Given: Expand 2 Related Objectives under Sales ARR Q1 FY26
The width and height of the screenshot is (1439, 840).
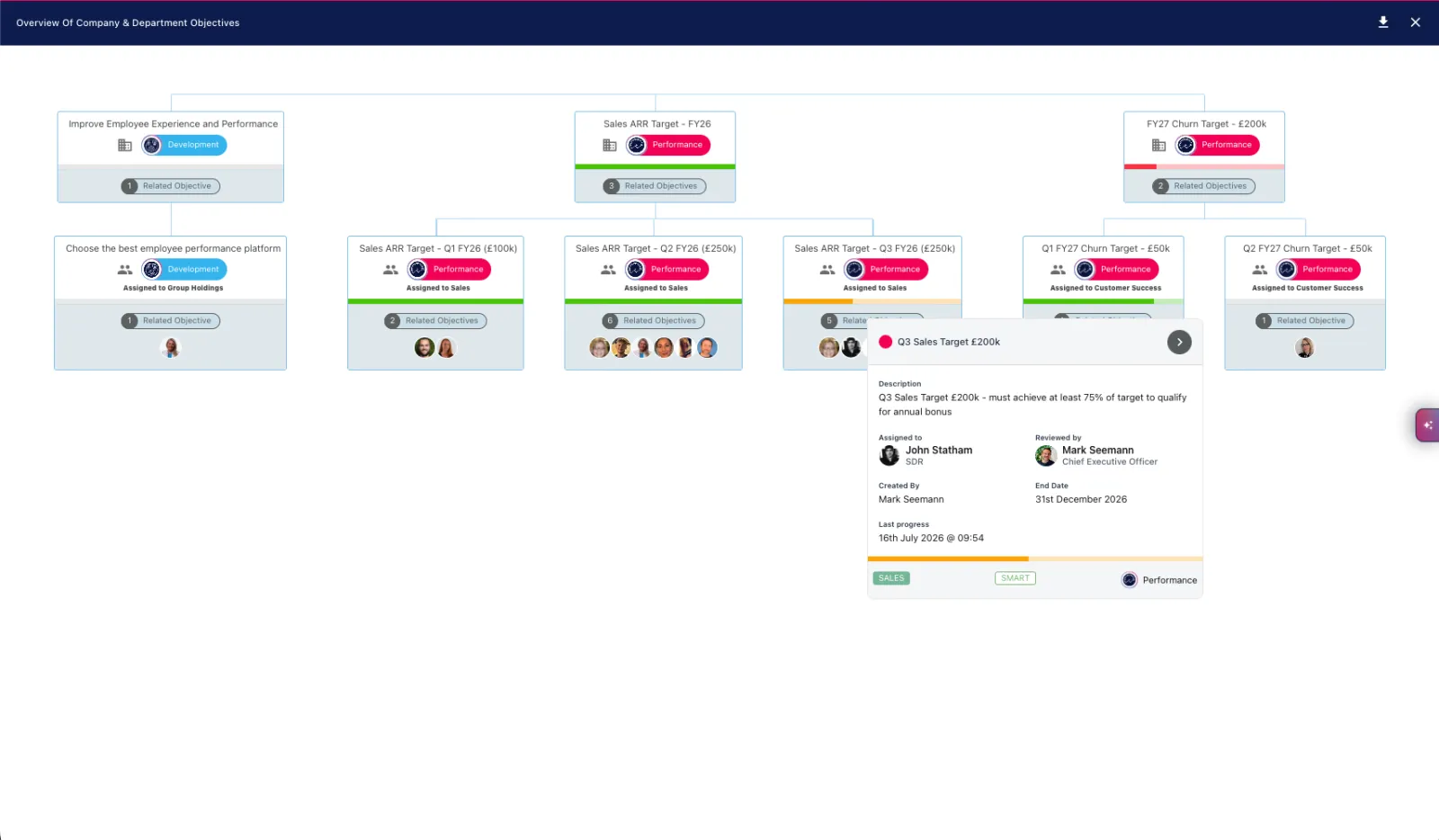Looking at the screenshot, I should pyautogui.click(x=435, y=321).
